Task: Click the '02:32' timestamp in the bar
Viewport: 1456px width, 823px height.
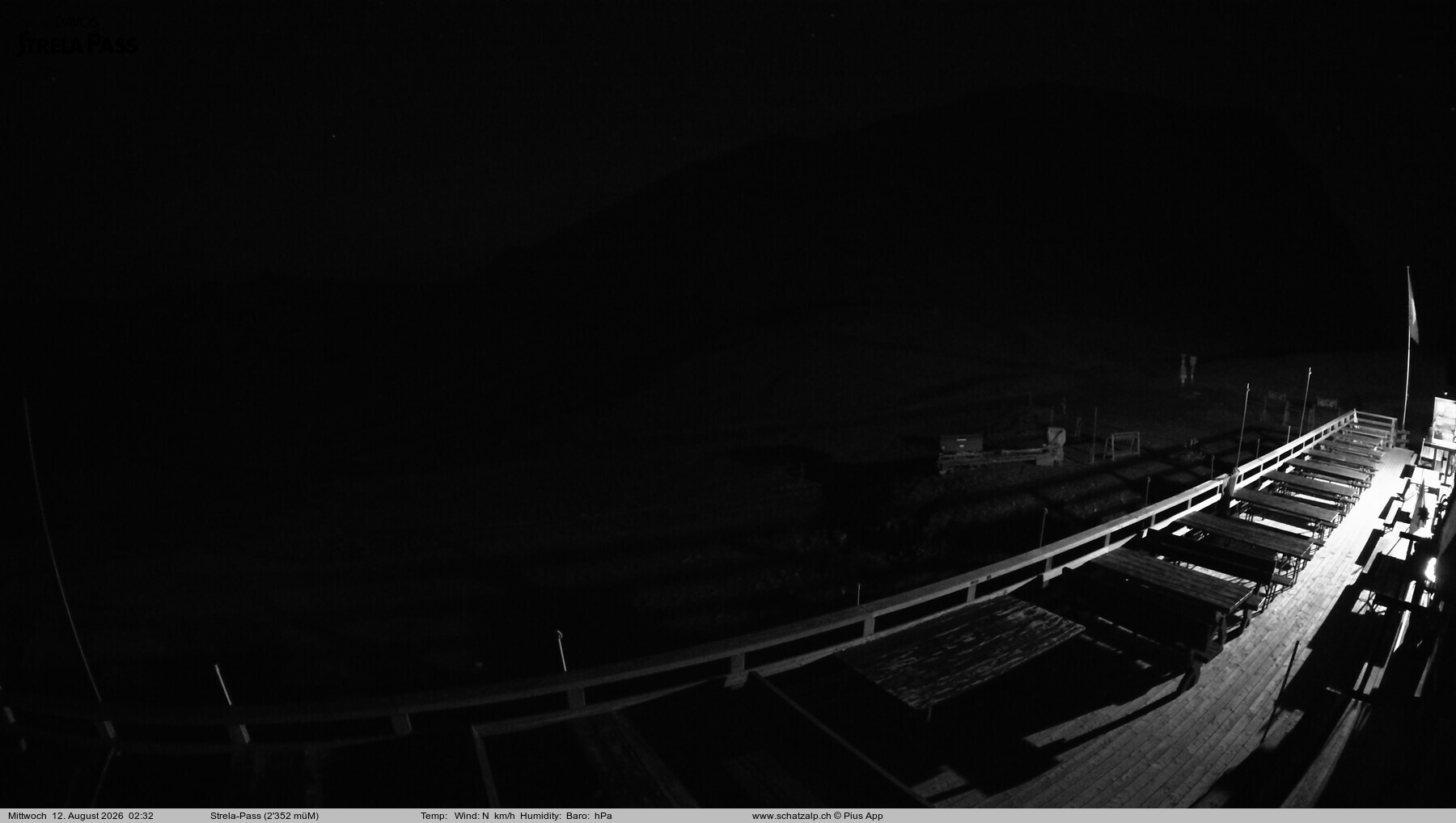Action: pyautogui.click(x=141, y=816)
